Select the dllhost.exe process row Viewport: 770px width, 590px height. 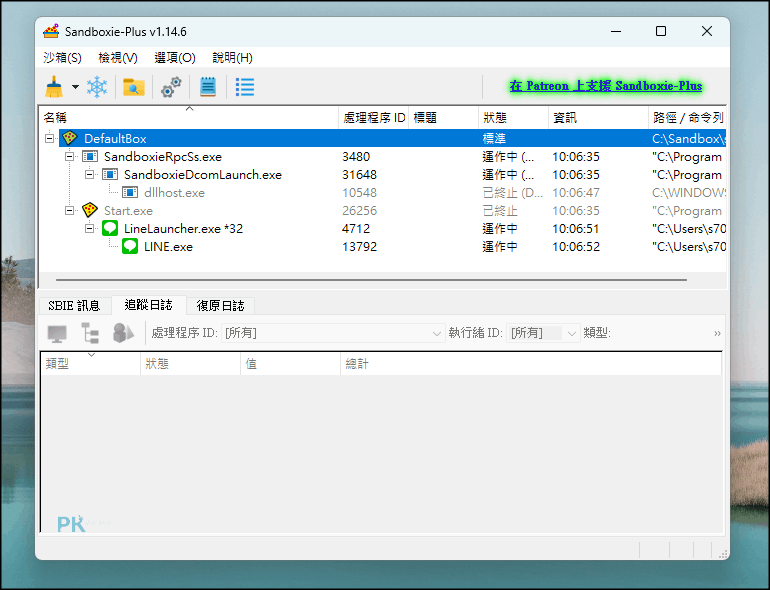pyautogui.click(x=382, y=193)
